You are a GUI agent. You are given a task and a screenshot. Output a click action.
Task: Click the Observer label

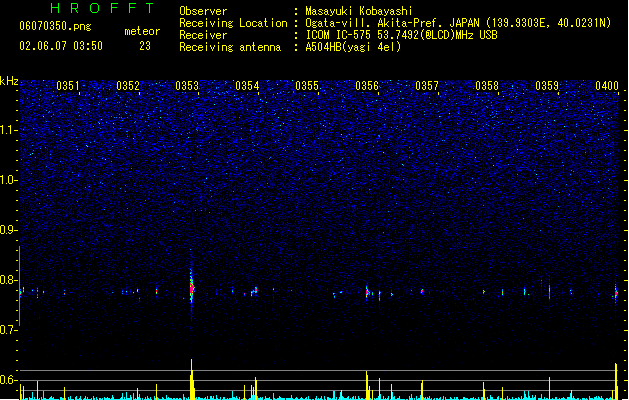tap(203, 11)
